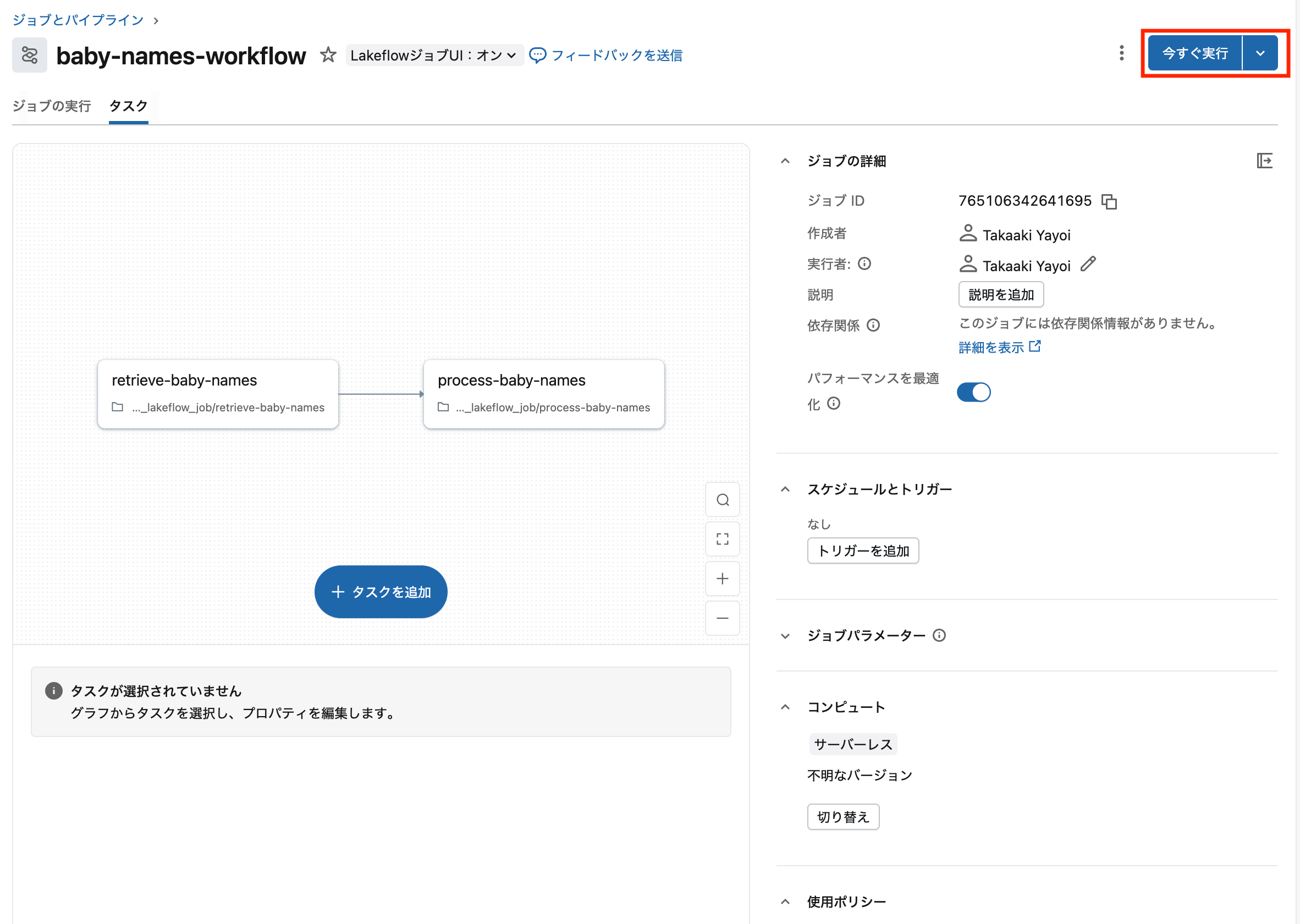Open the three-dot overflow menu

point(1121,53)
